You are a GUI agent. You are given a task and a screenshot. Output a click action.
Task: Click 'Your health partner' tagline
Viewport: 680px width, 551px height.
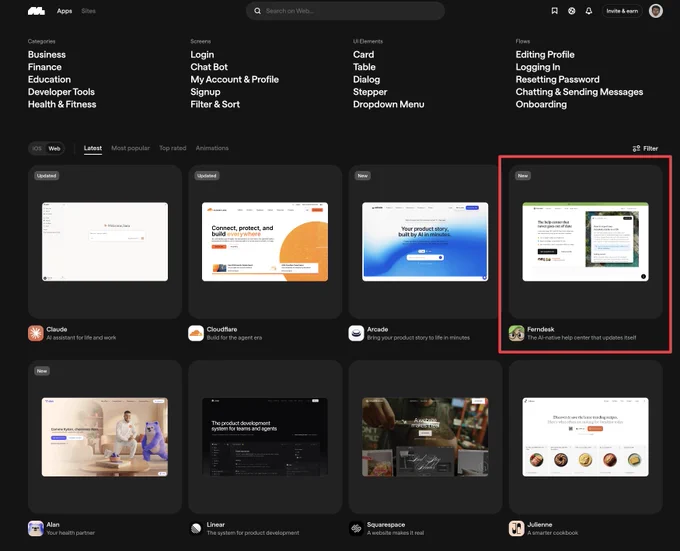point(71,533)
